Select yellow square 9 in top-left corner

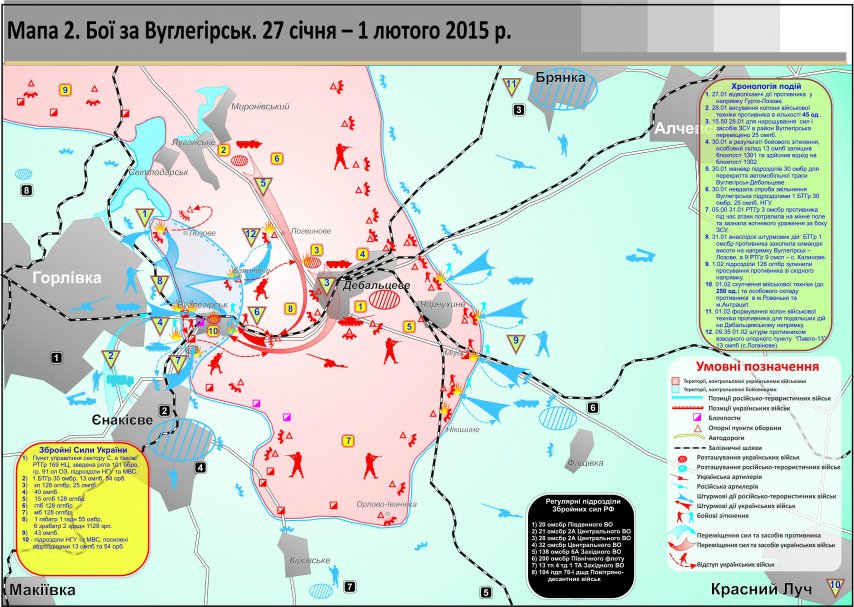tap(65, 90)
